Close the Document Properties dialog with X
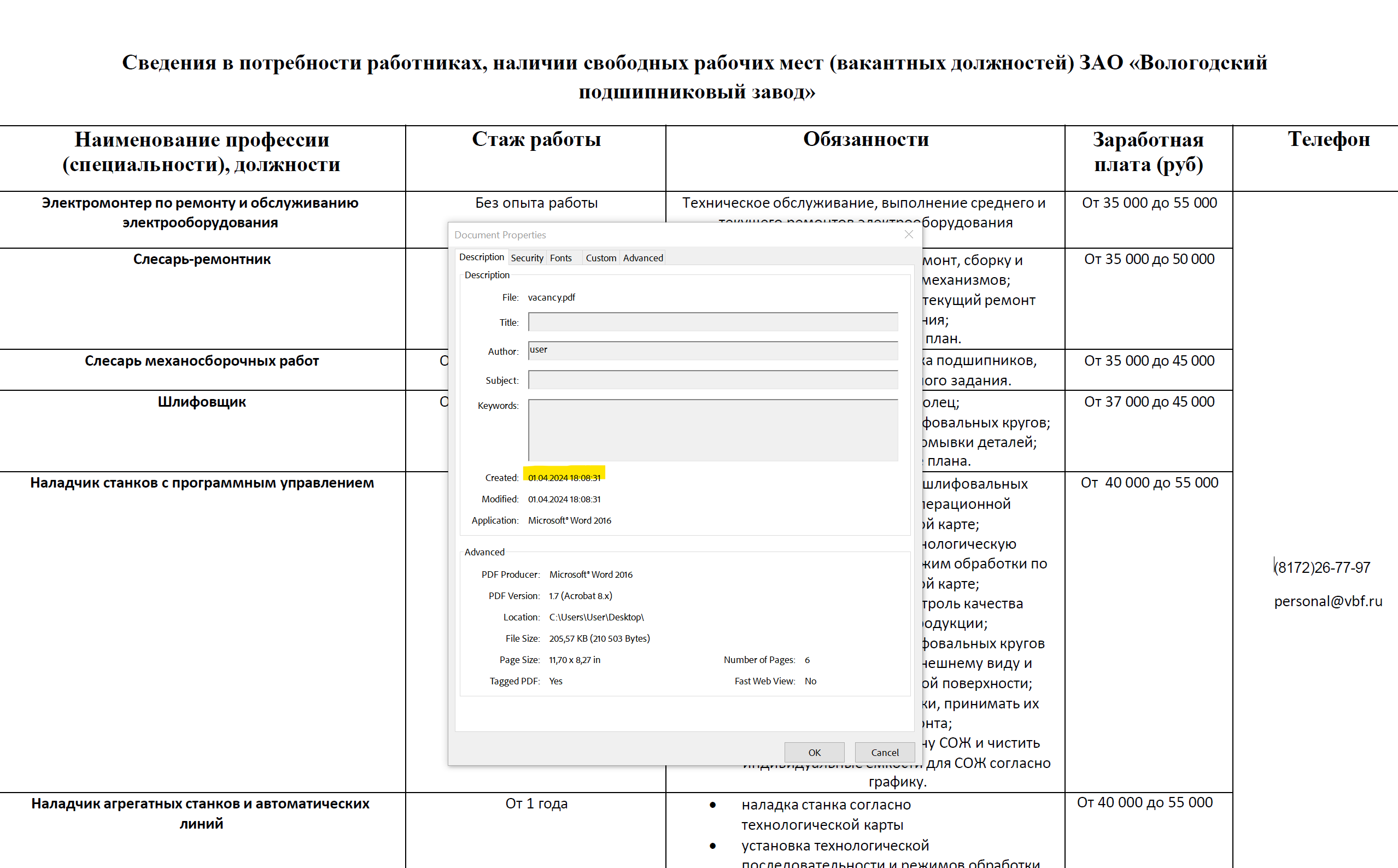This screenshot has height=868, width=1398. pos(908,234)
